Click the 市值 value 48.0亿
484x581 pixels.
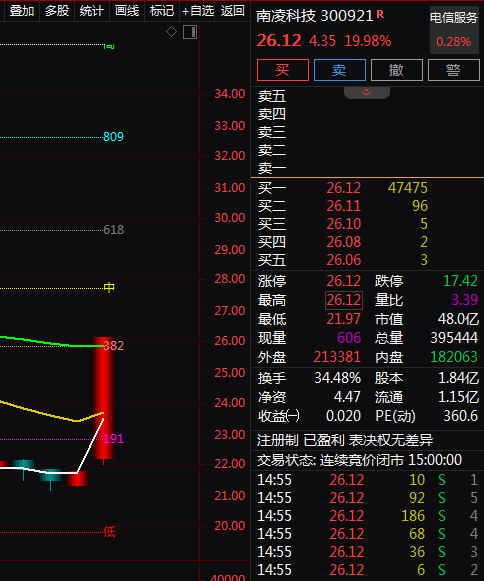click(x=458, y=319)
